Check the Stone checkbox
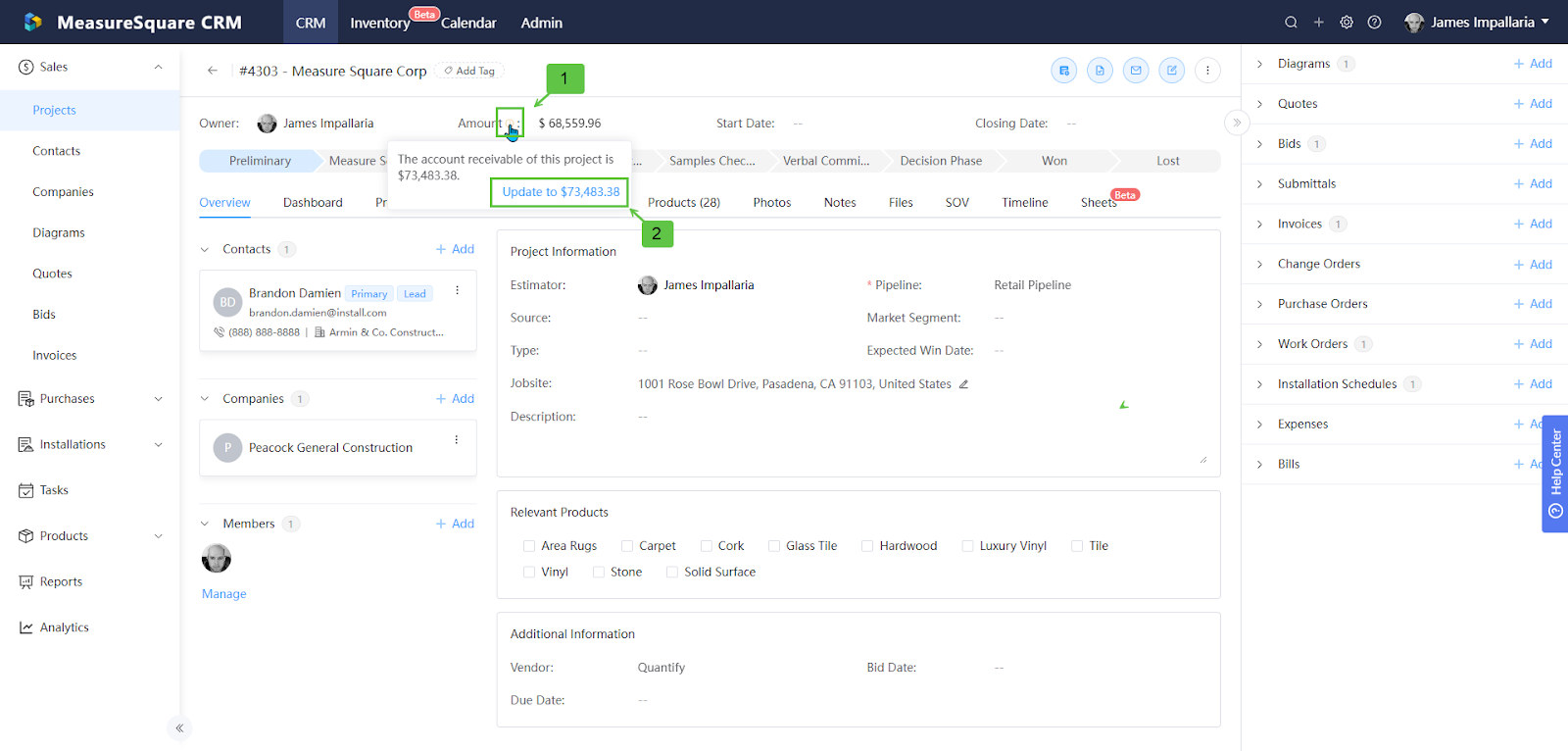1568x751 pixels. tap(599, 572)
